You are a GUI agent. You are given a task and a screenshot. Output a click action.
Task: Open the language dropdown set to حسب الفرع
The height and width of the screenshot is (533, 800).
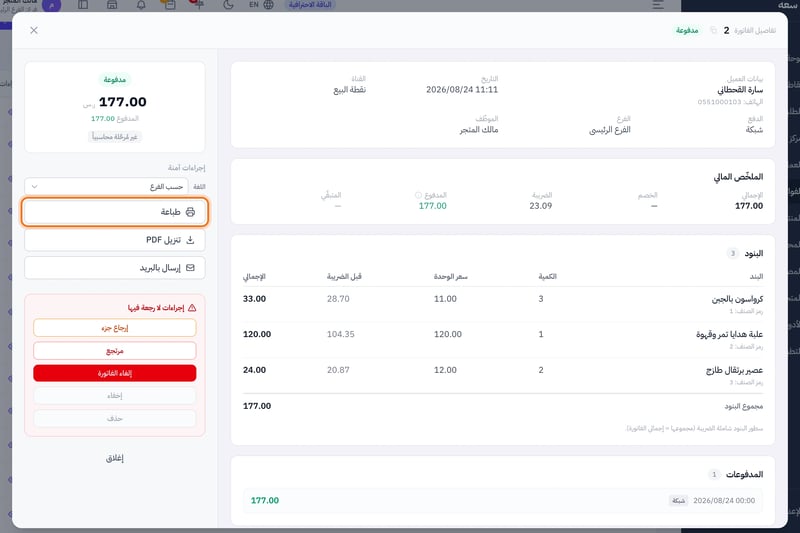pyautogui.click(x=106, y=187)
